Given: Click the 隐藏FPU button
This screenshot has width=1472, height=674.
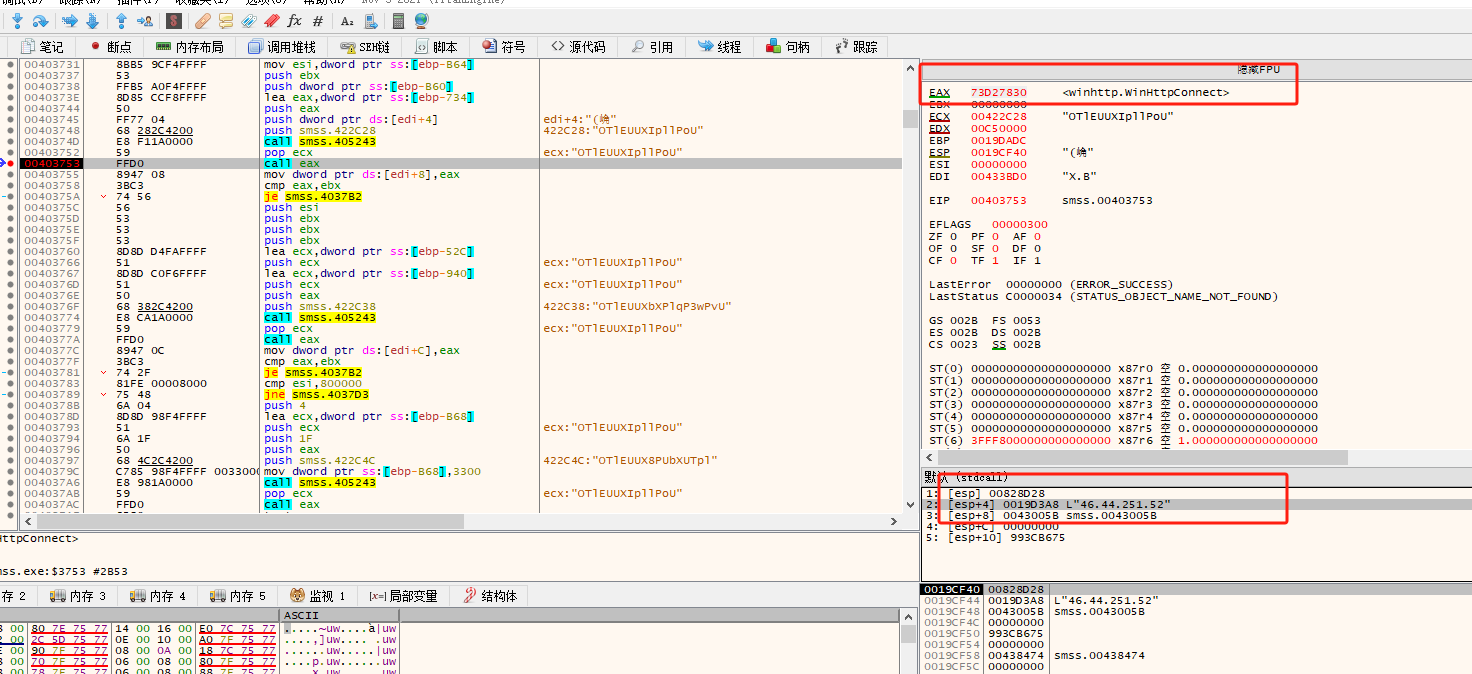Looking at the screenshot, I should coord(1259,70).
